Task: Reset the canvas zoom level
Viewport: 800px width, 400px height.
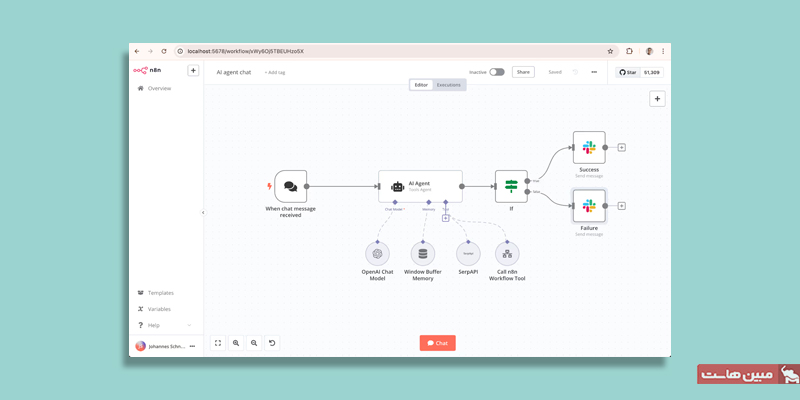Action: tap(272, 342)
